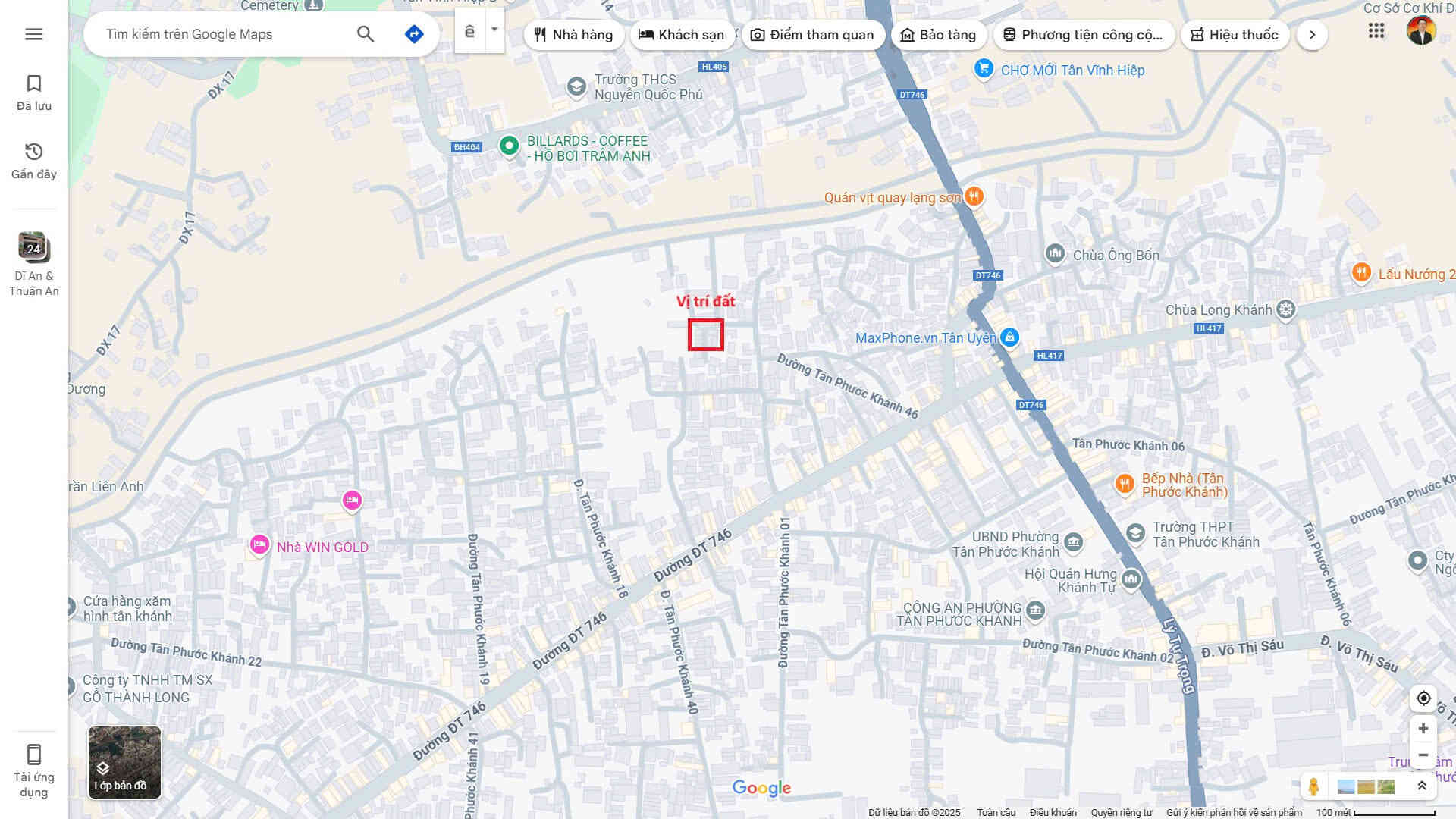Toggle Lớp bản đồ satellite layer
The width and height of the screenshot is (1456, 819).
pos(124,762)
